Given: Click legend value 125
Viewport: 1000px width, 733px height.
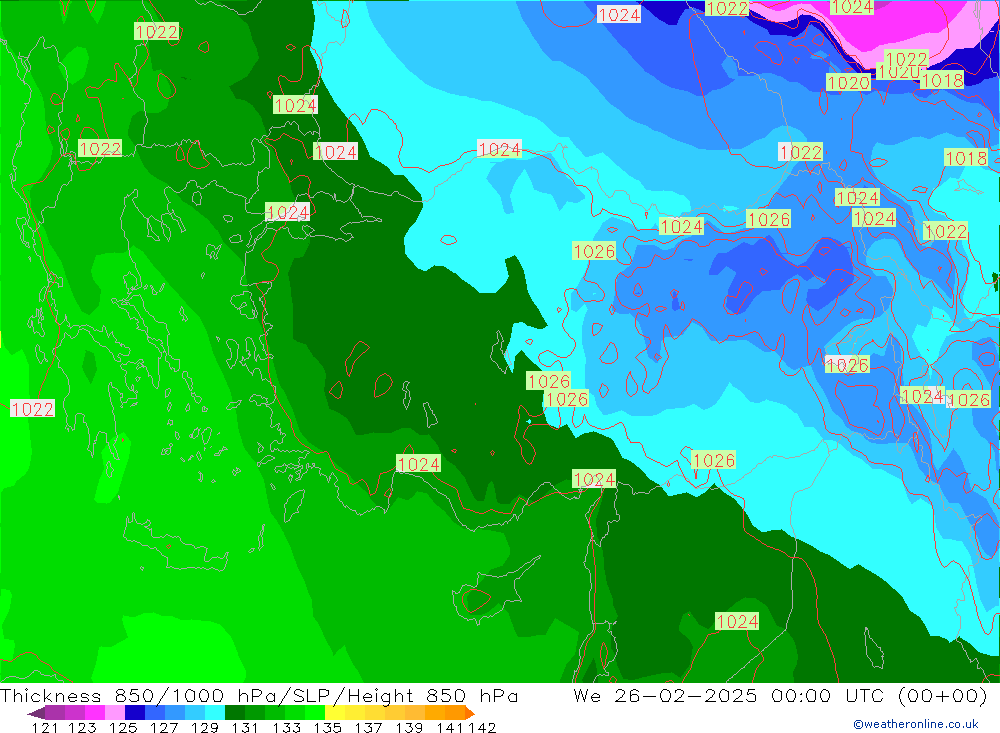Looking at the screenshot, I should click(x=123, y=727).
